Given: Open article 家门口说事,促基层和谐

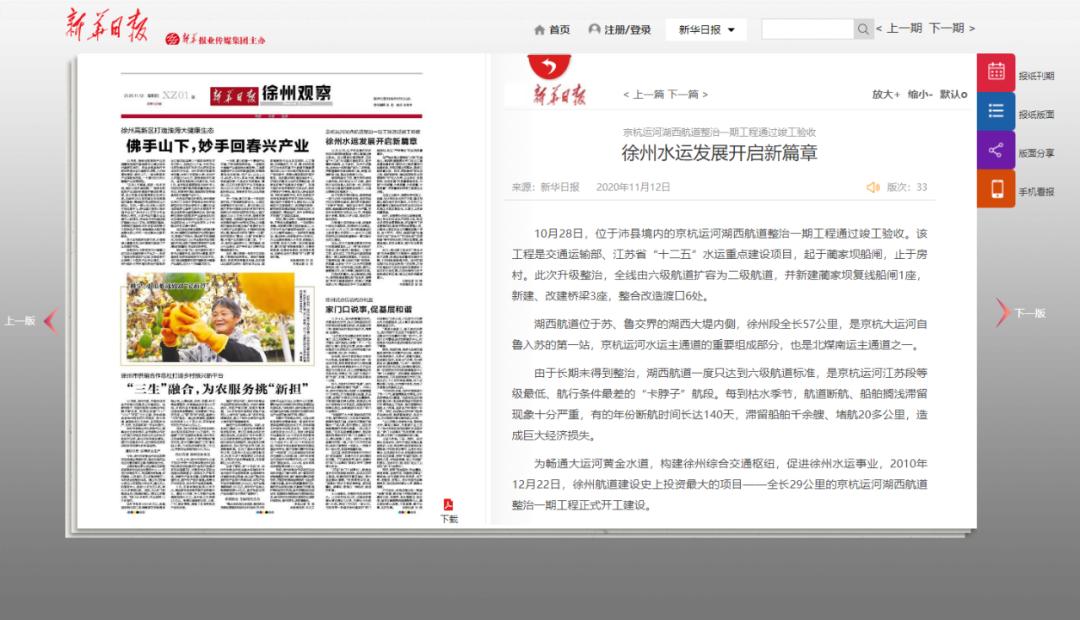Looking at the screenshot, I should click(x=368, y=309).
